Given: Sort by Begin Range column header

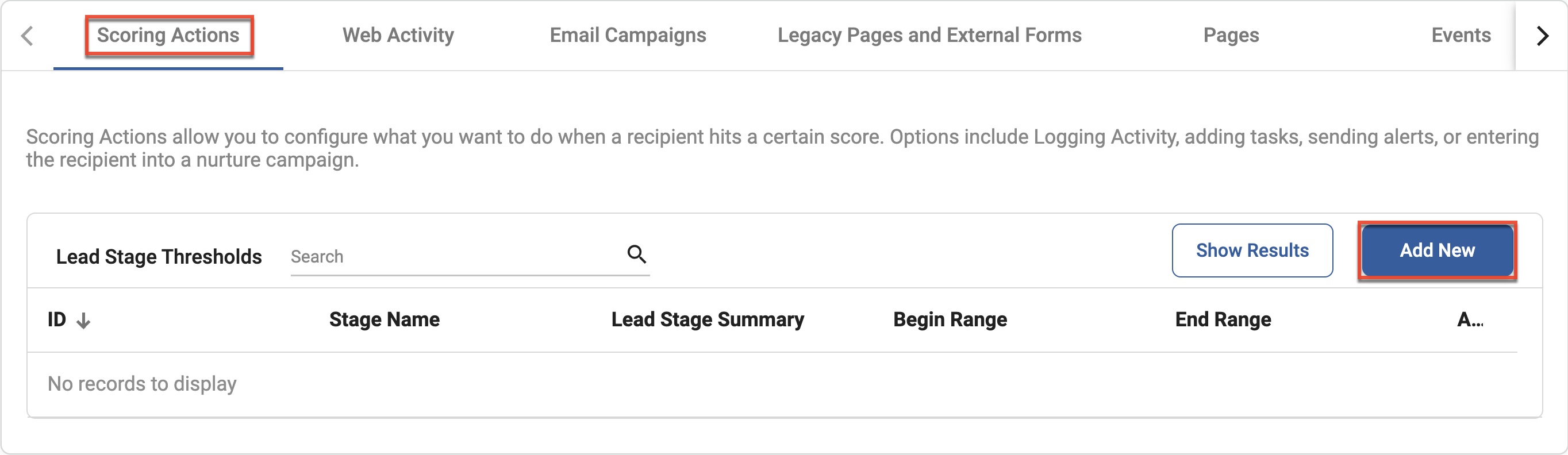Looking at the screenshot, I should click(x=950, y=320).
